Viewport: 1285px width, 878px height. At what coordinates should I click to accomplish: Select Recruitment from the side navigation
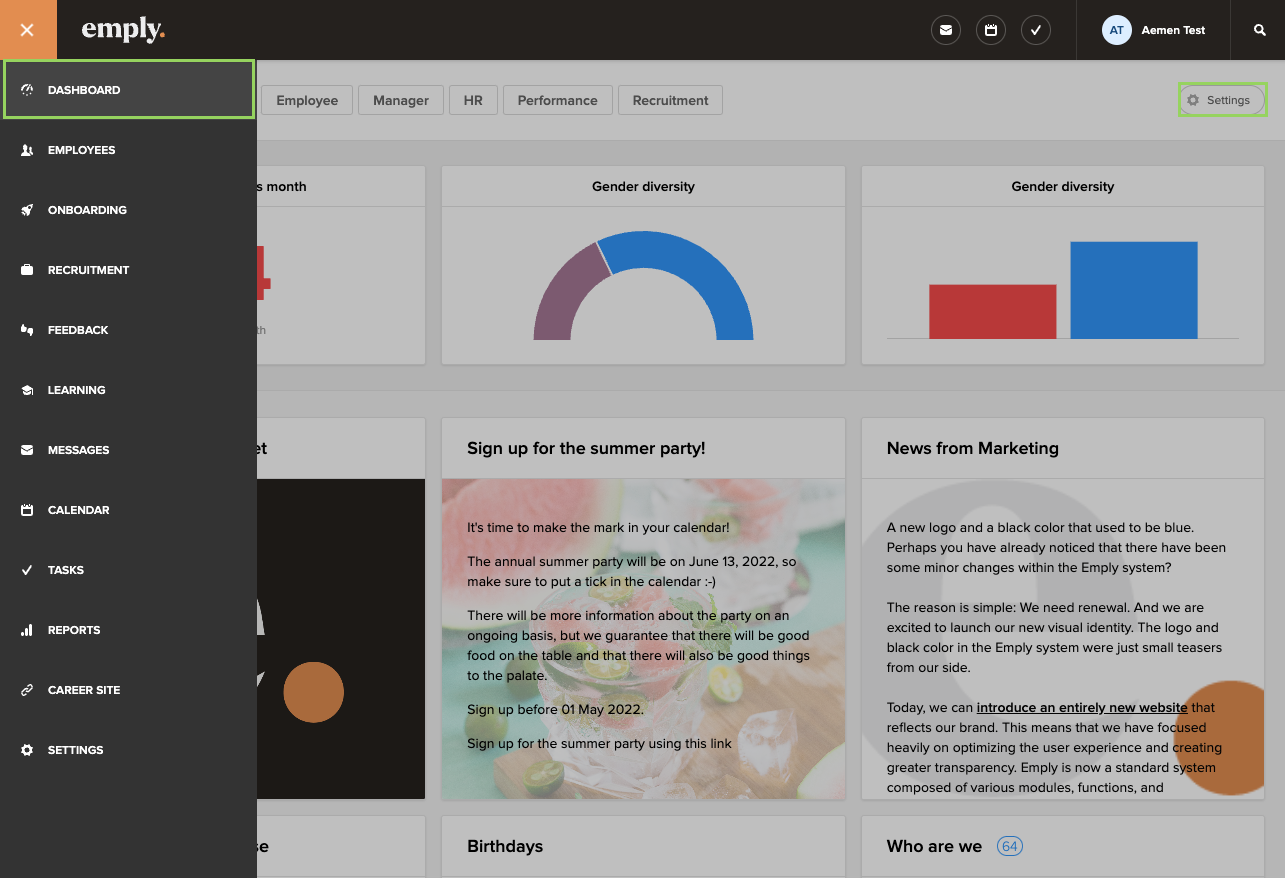88,270
